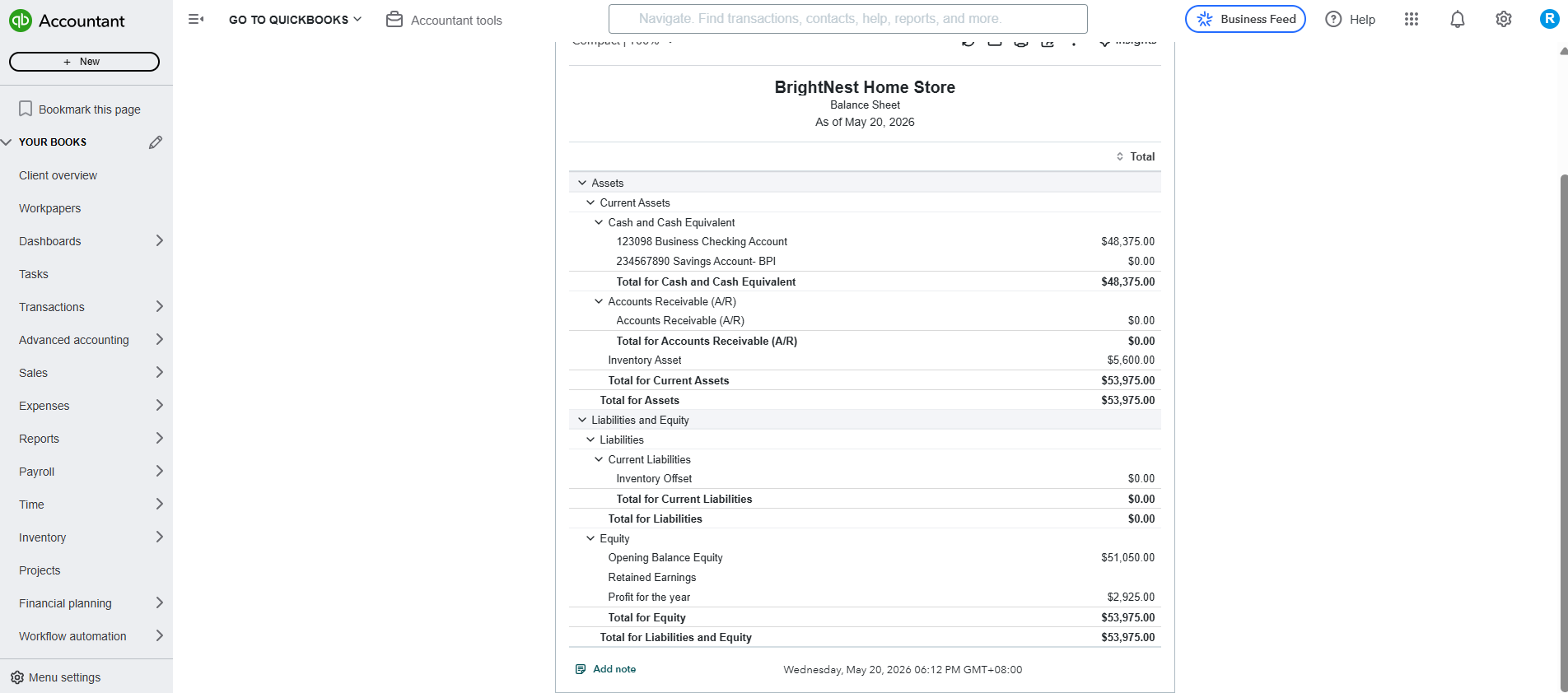Expand the Expenses submenu arrow
The height and width of the screenshot is (693, 1568).
click(x=160, y=405)
